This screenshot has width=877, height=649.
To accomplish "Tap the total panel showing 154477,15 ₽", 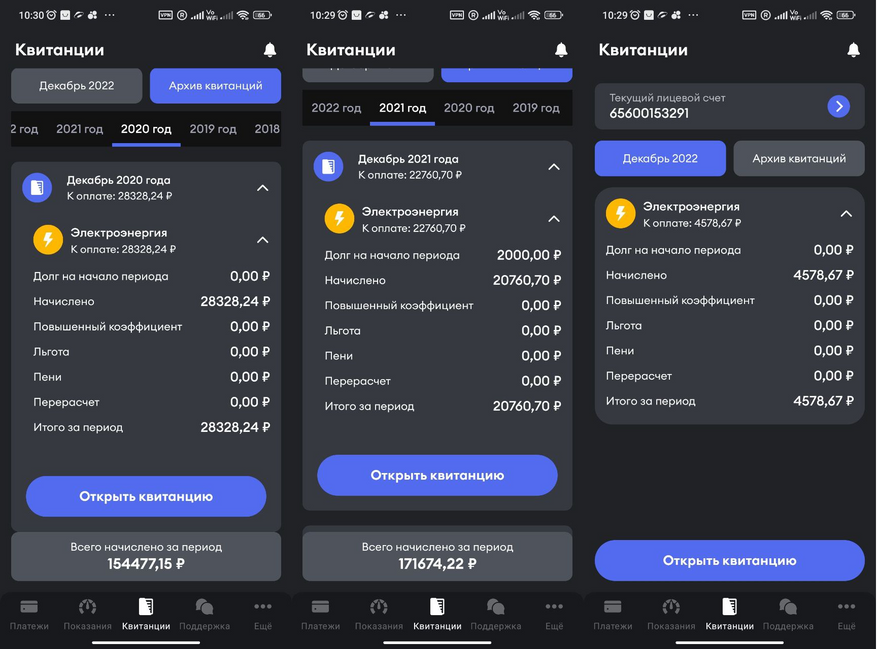I will click(146, 556).
